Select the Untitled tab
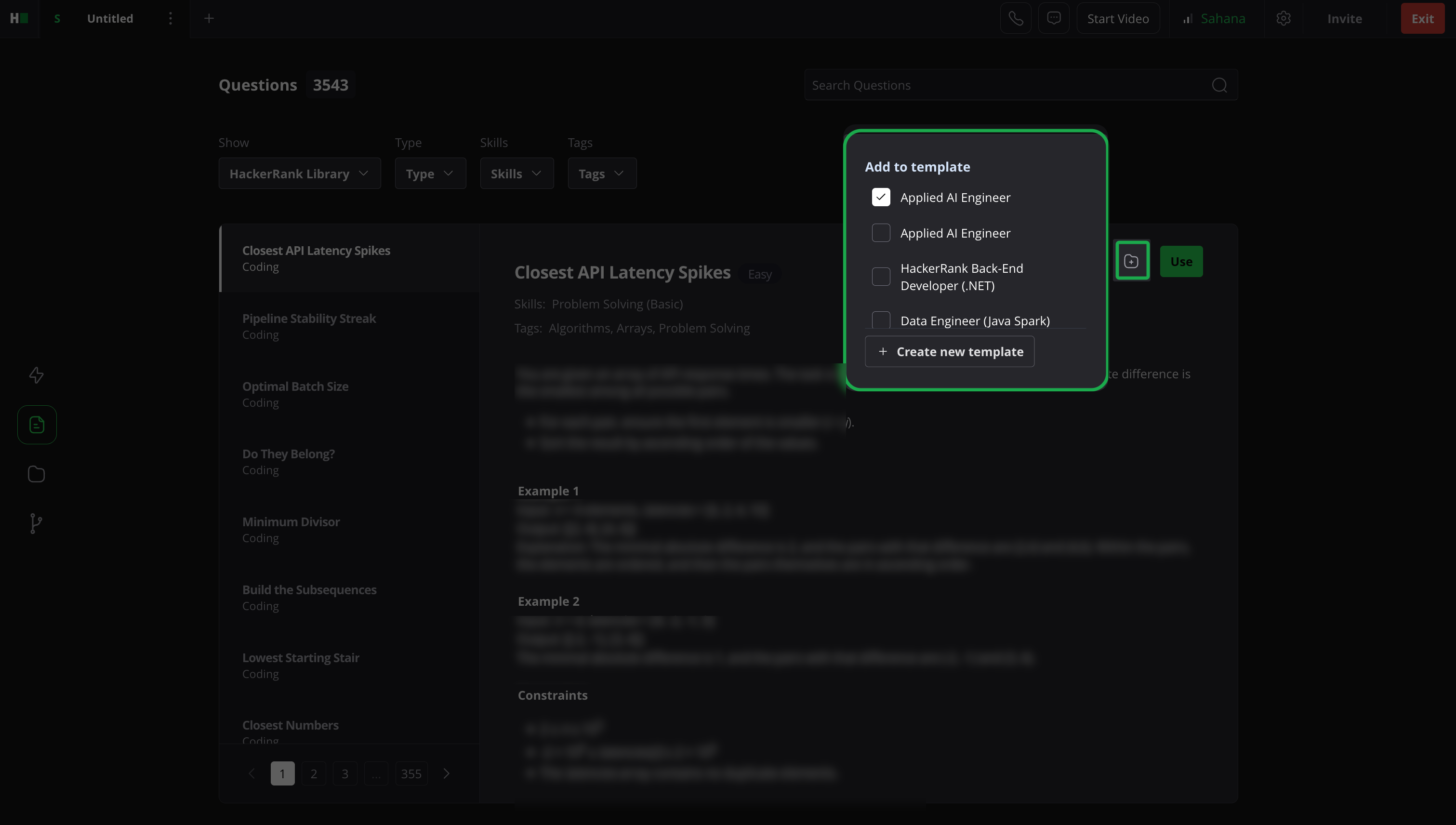This screenshot has height=825, width=1456. click(x=110, y=19)
